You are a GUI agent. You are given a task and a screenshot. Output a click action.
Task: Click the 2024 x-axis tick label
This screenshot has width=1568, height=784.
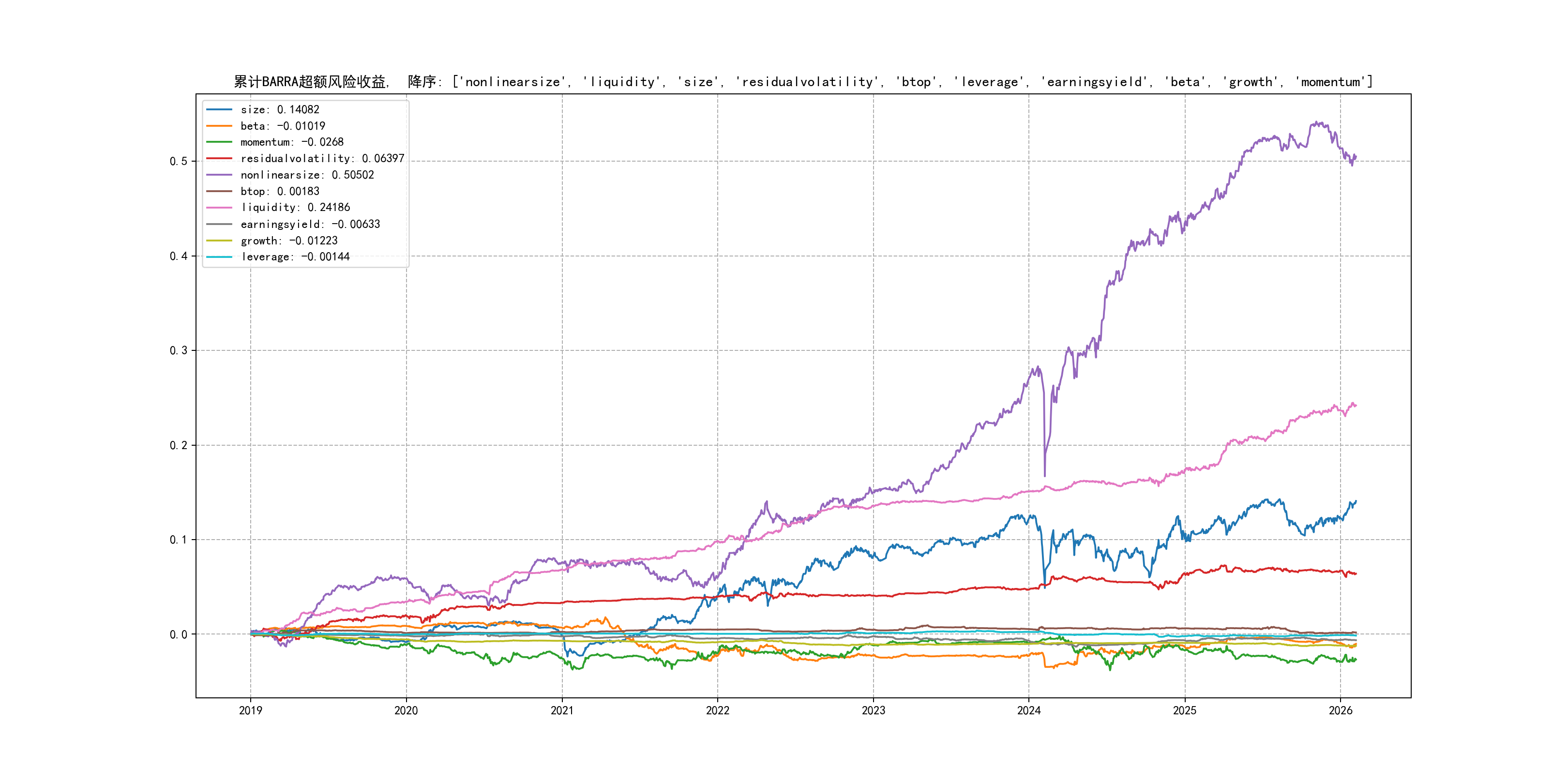point(1029,710)
